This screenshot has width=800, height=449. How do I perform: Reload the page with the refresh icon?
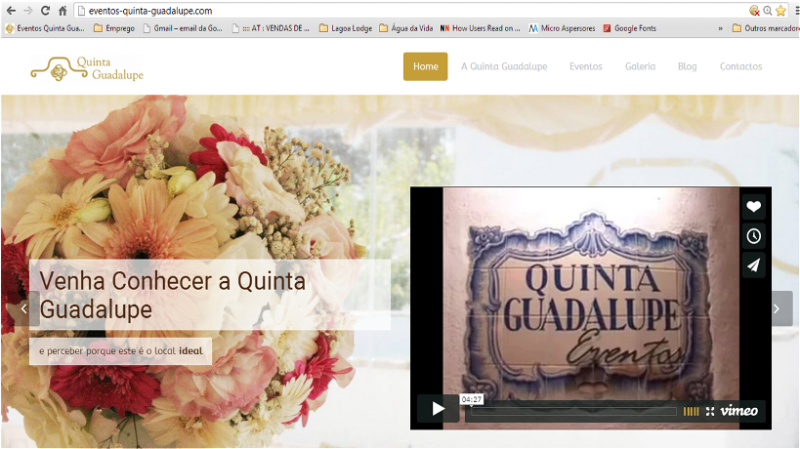tap(45, 11)
